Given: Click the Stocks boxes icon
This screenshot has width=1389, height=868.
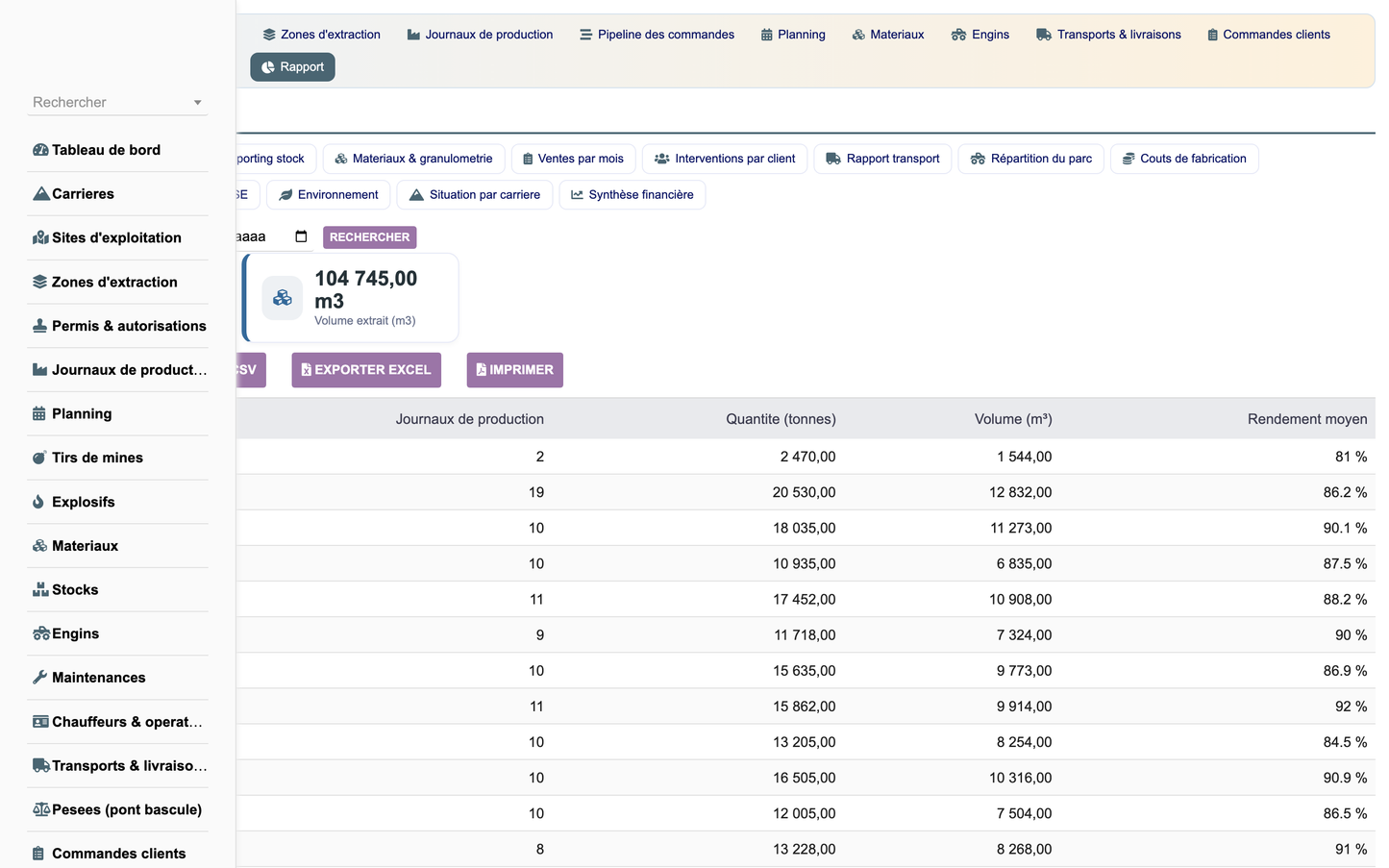Looking at the screenshot, I should point(40,590).
